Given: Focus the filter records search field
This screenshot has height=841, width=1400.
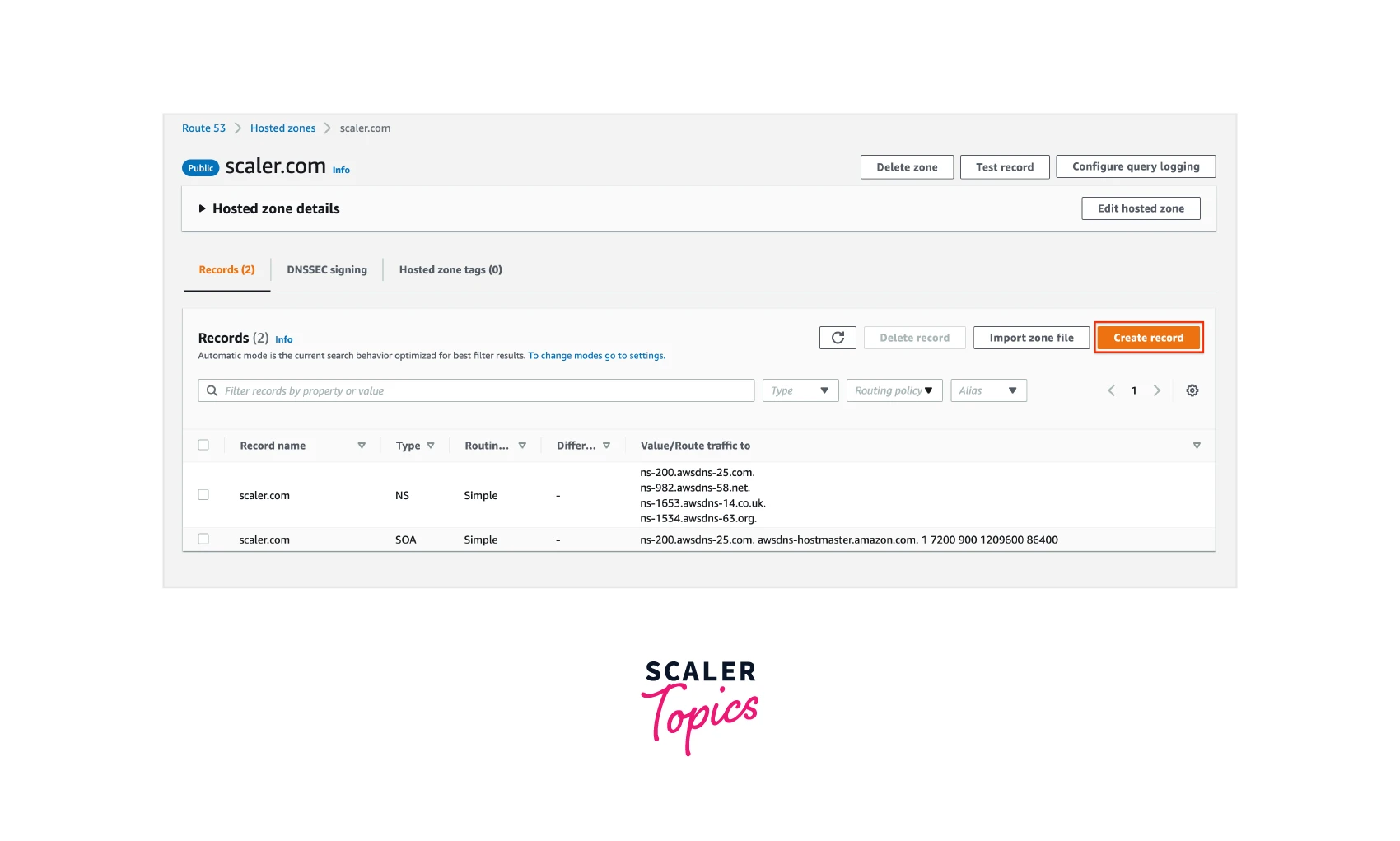Looking at the screenshot, I should 486,390.
